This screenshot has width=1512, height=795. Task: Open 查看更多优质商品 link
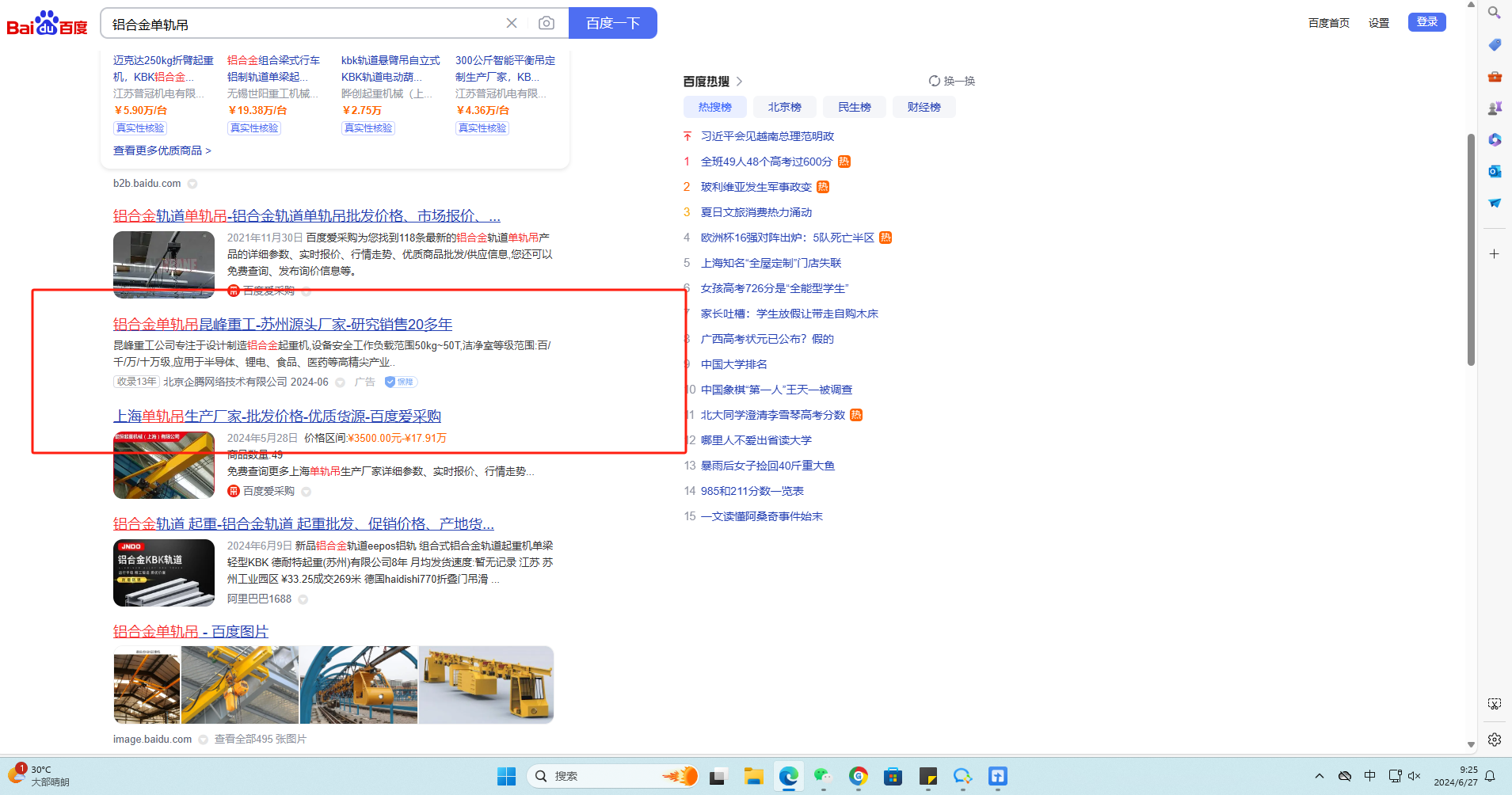(x=162, y=150)
